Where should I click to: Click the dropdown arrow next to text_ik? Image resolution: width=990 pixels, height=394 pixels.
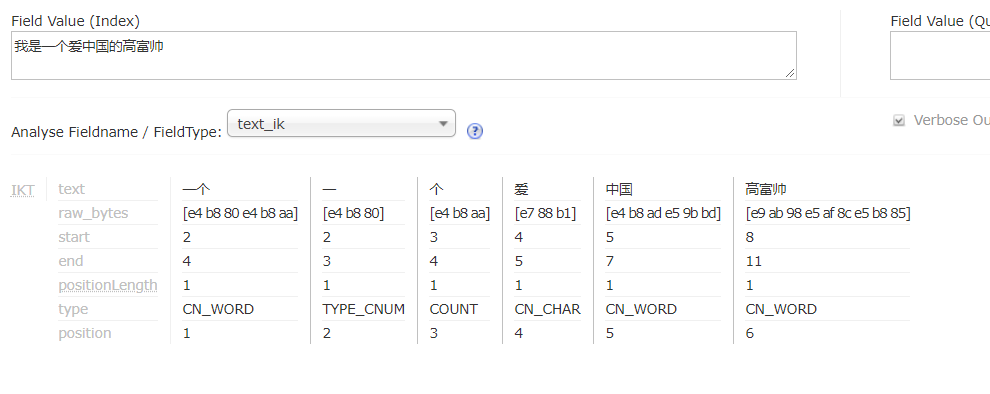click(444, 124)
